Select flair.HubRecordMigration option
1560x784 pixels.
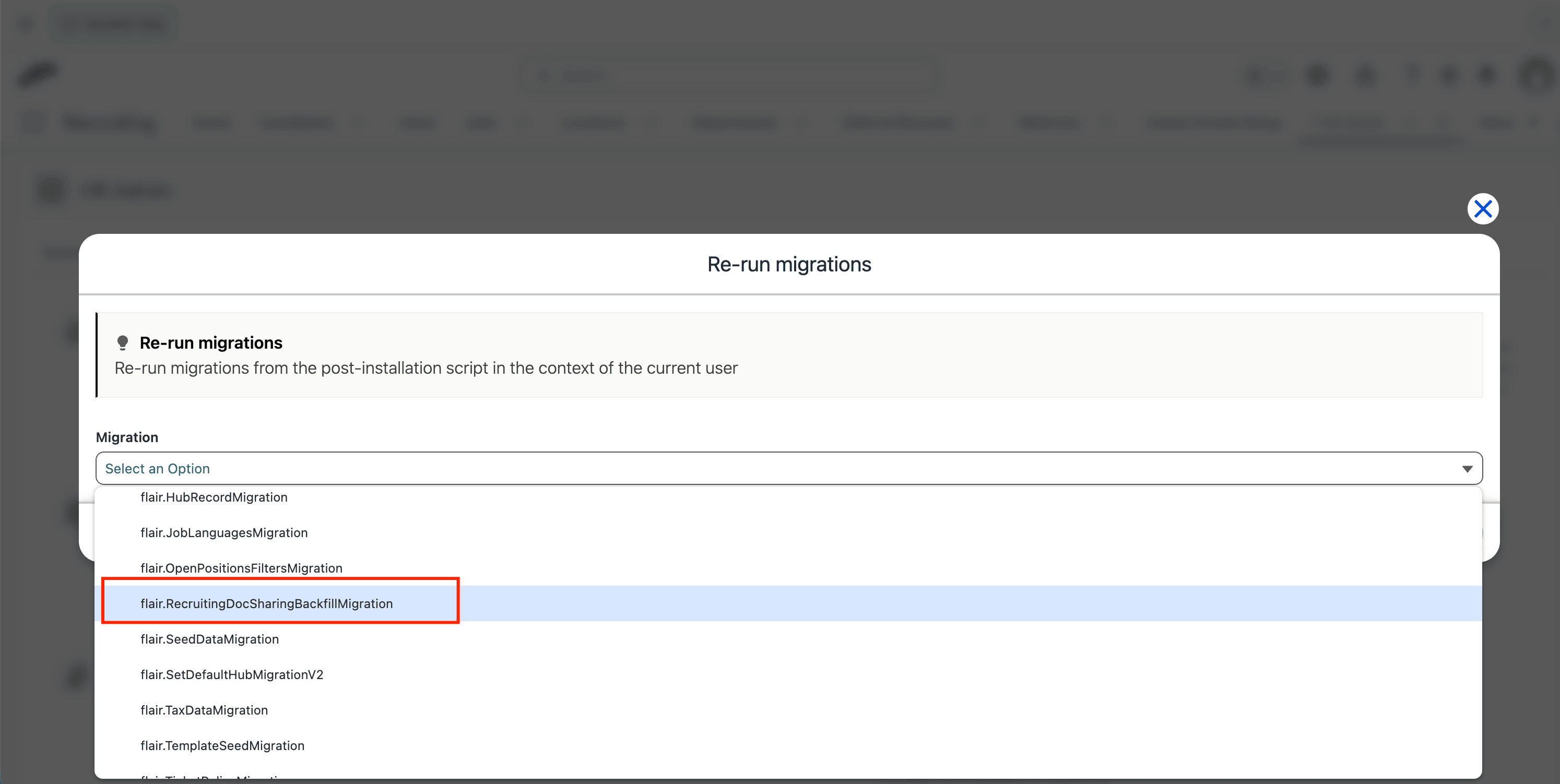click(788, 497)
